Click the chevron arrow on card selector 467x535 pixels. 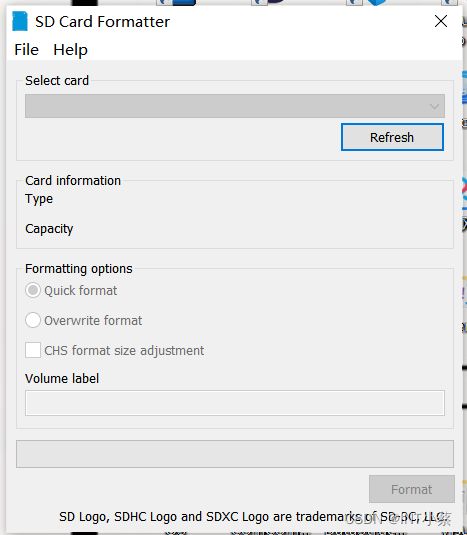pyautogui.click(x=434, y=106)
